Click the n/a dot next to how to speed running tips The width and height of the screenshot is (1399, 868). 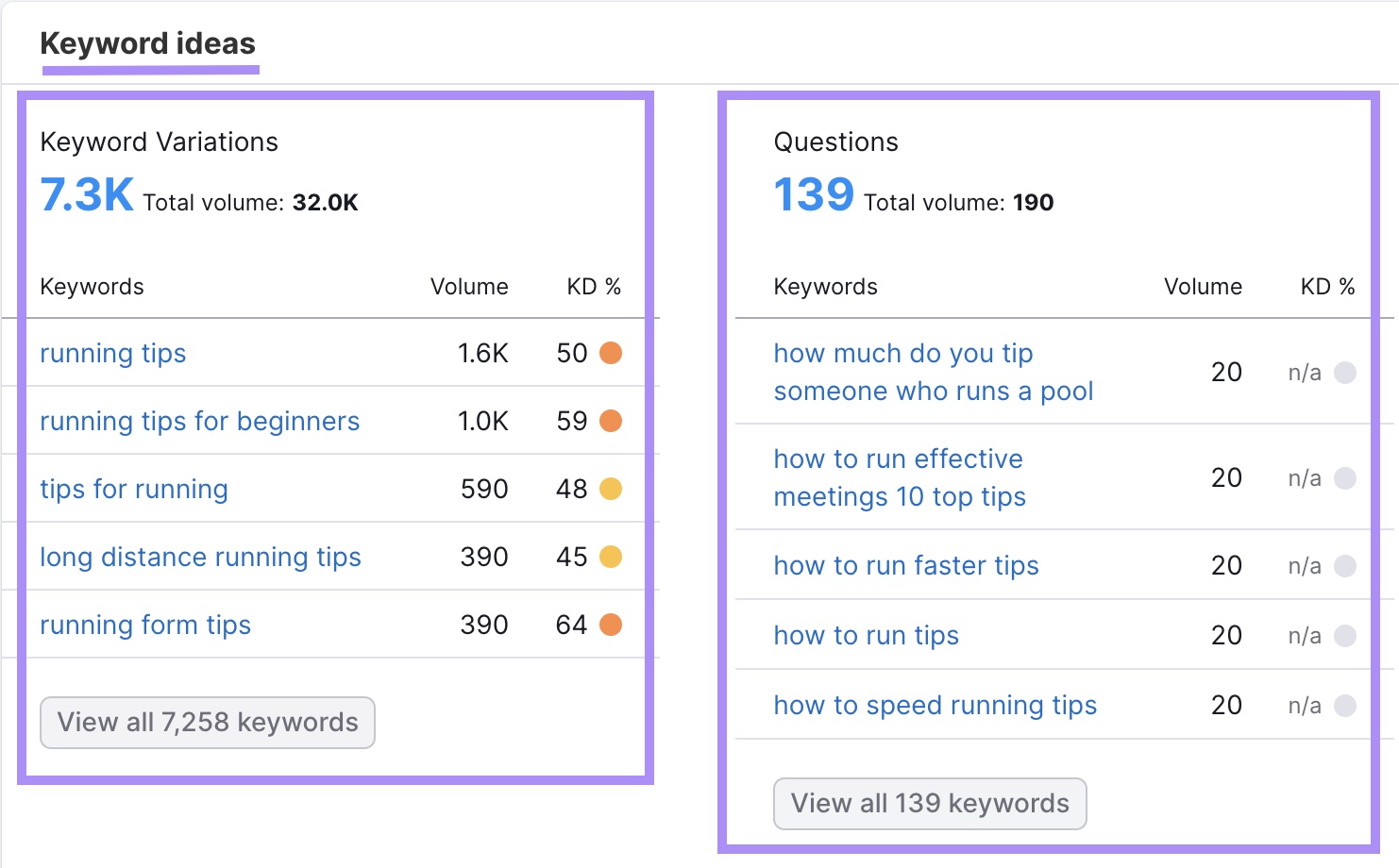coord(1344,705)
